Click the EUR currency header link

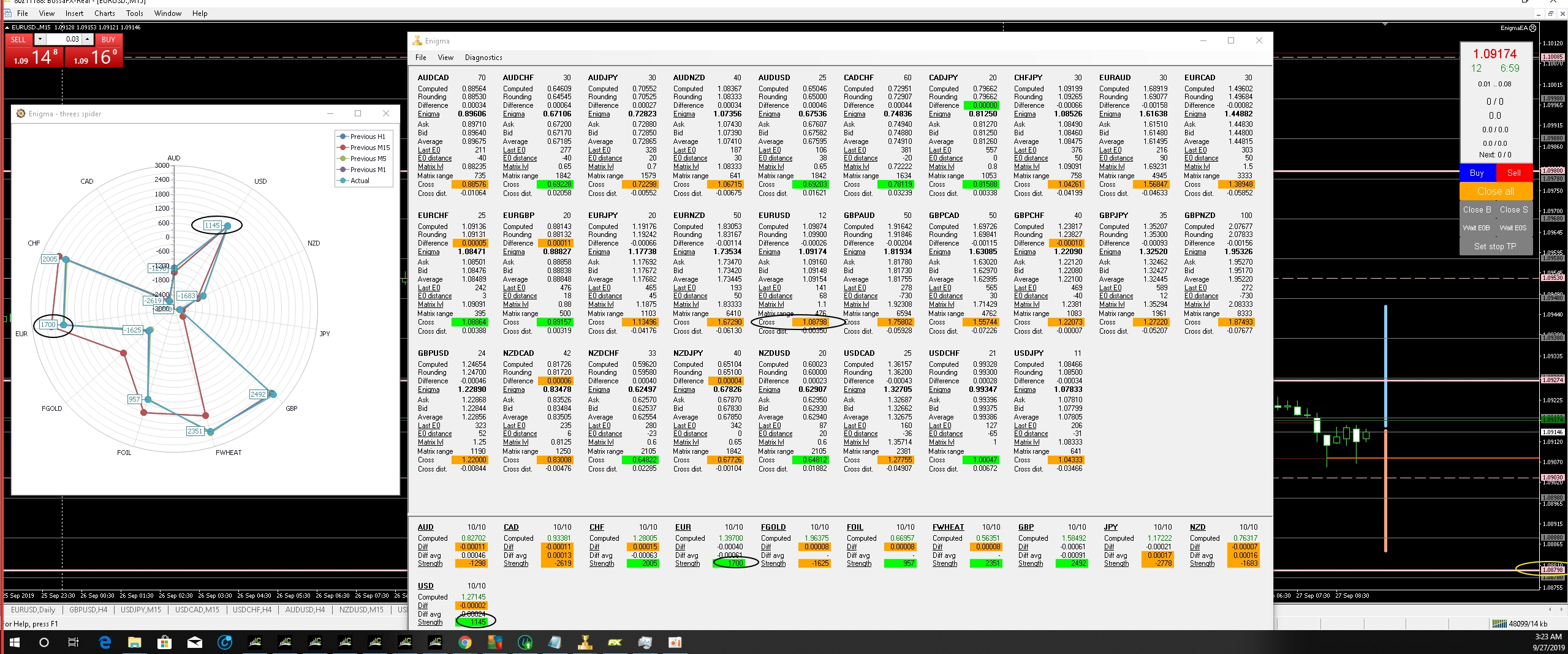tap(683, 527)
